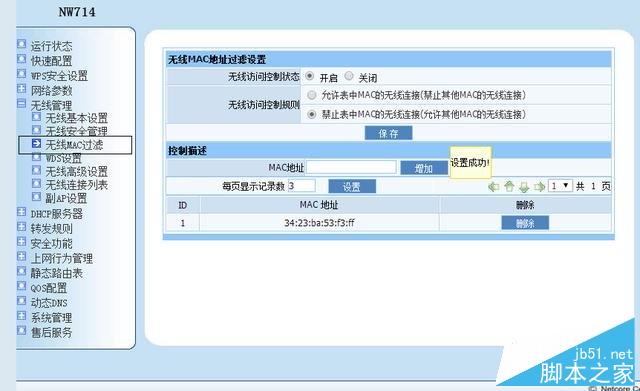Expand the DHCP服务器 plus icon
The image size is (640, 391).
point(22,212)
